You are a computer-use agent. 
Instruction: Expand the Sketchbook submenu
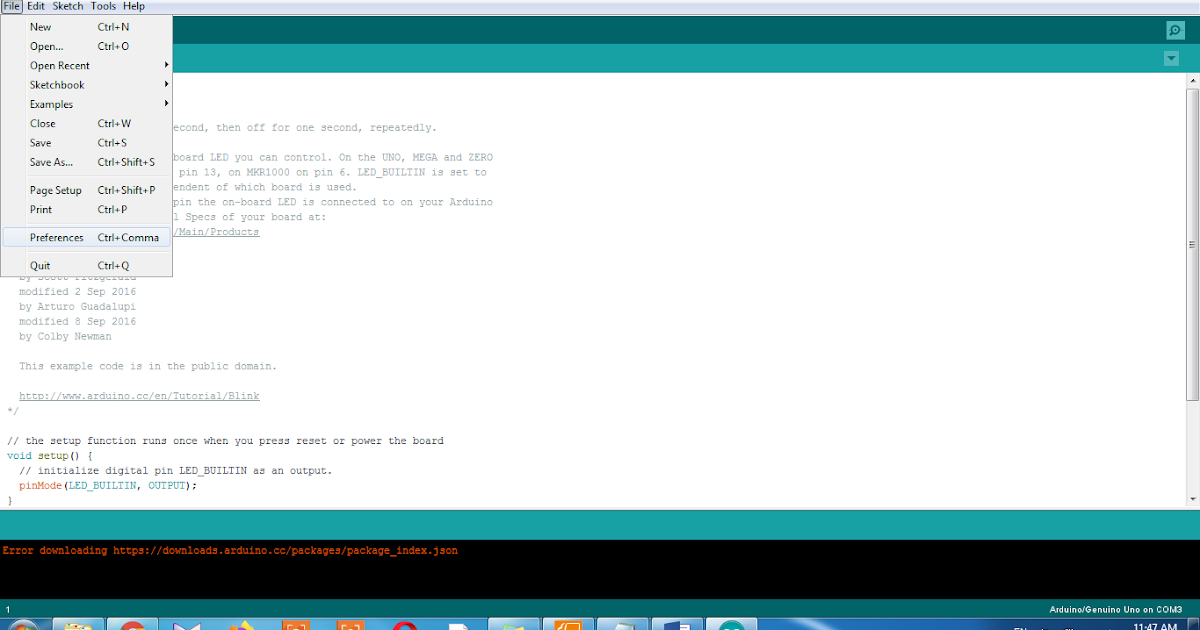point(56,85)
